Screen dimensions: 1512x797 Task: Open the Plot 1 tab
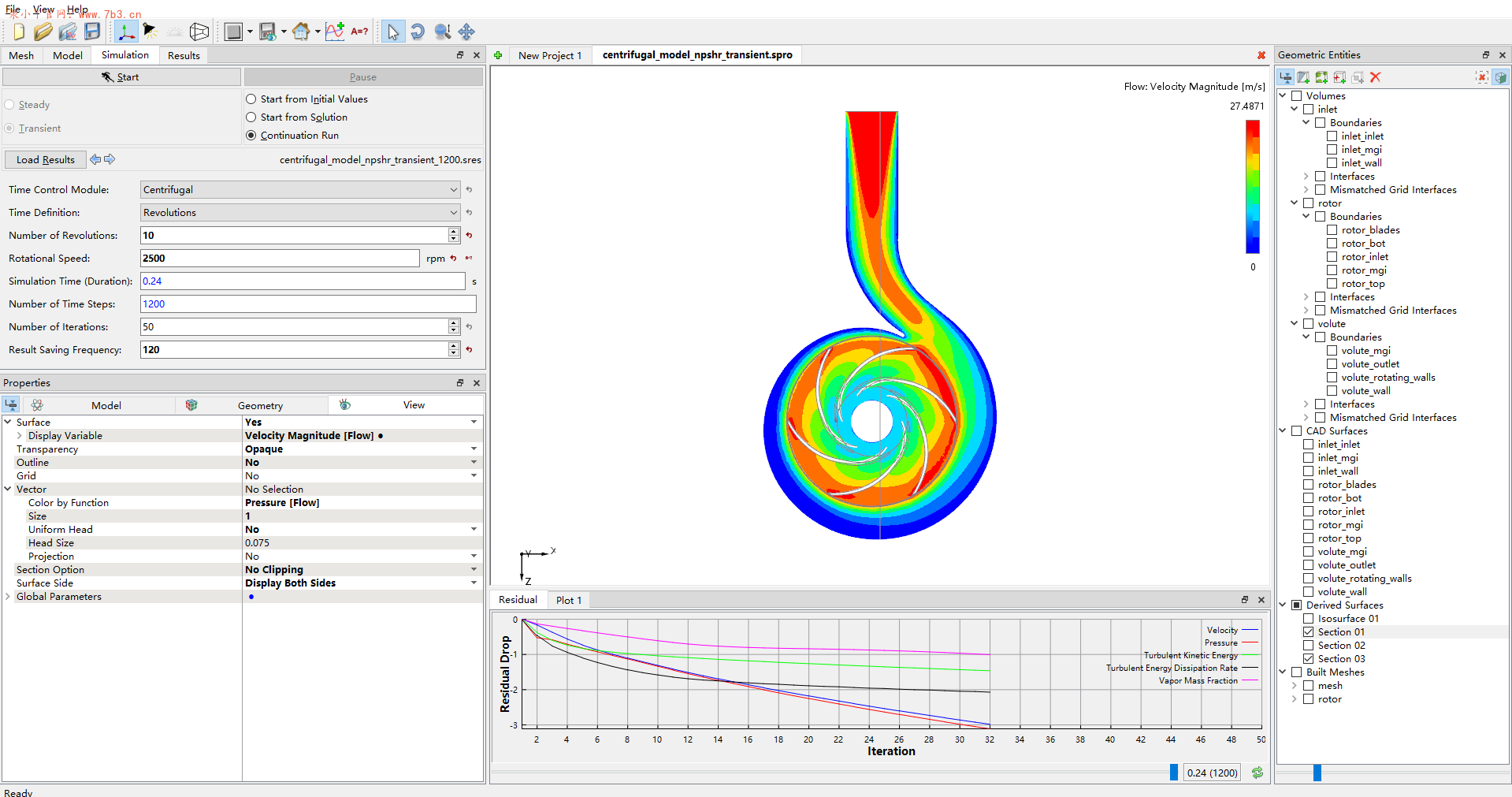point(569,600)
